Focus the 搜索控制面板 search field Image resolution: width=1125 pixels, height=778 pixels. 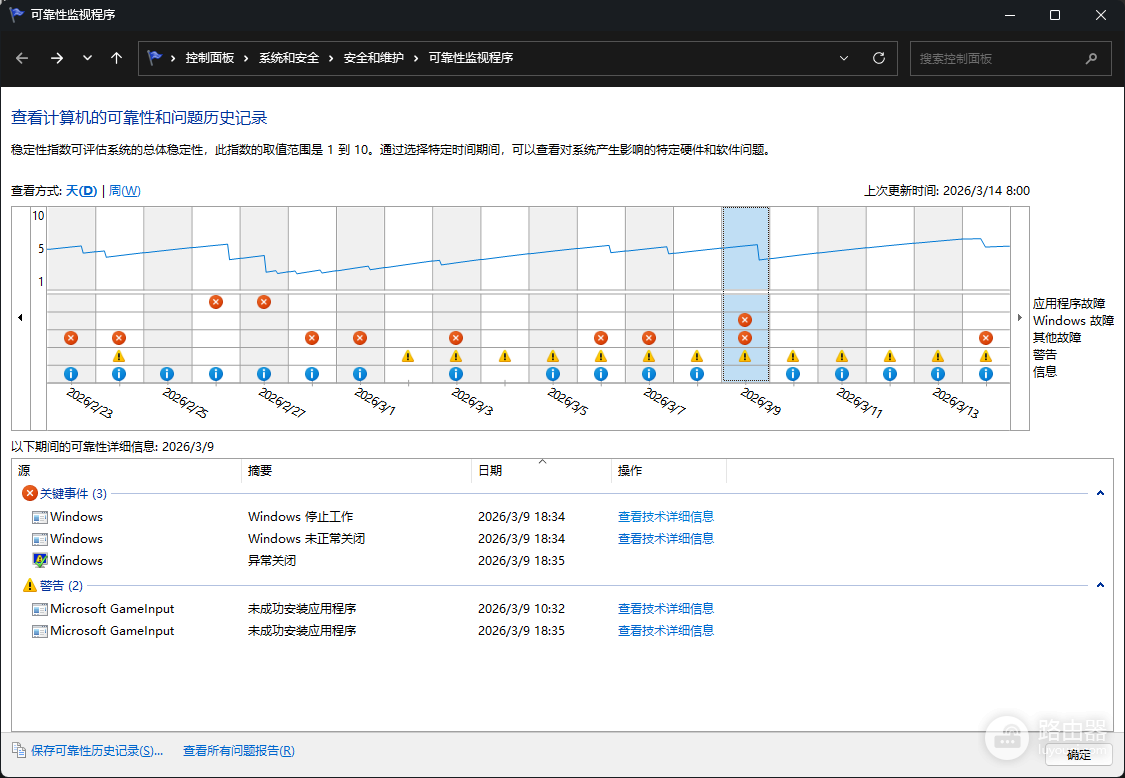(x=1010, y=58)
